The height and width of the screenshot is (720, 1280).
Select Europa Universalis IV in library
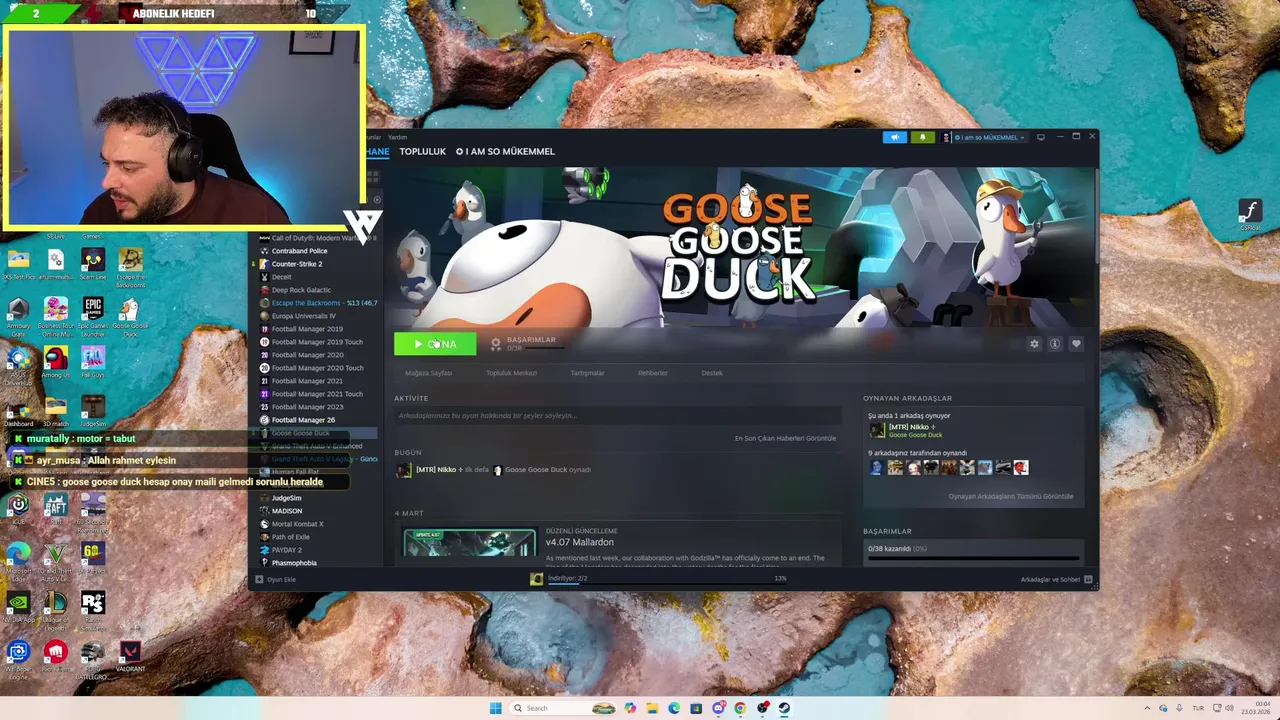pos(303,316)
